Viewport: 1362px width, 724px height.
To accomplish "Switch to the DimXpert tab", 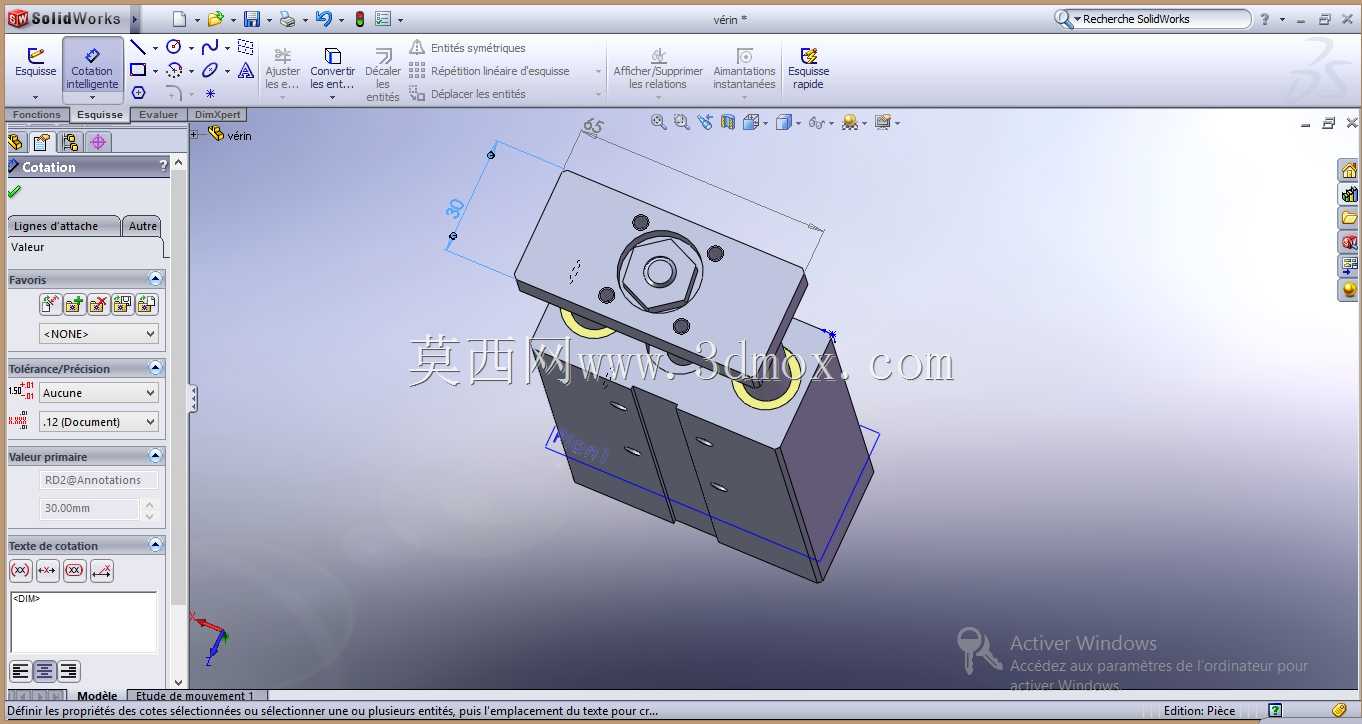I will [x=217, y=114].
